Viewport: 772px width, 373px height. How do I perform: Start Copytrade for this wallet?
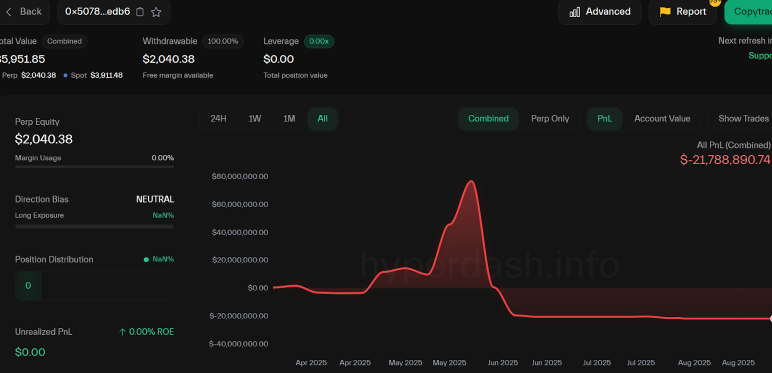pos(748,12)
